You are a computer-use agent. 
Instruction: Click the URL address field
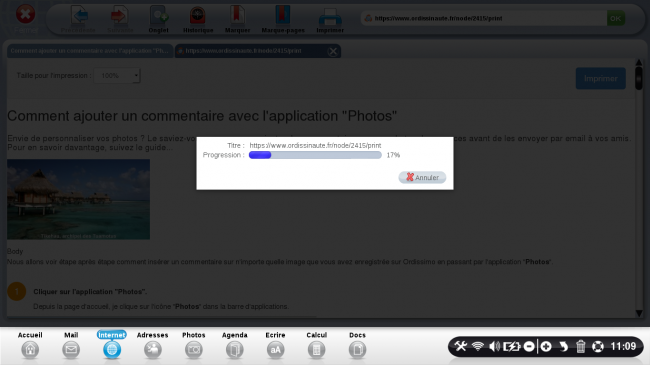(483, 18)
